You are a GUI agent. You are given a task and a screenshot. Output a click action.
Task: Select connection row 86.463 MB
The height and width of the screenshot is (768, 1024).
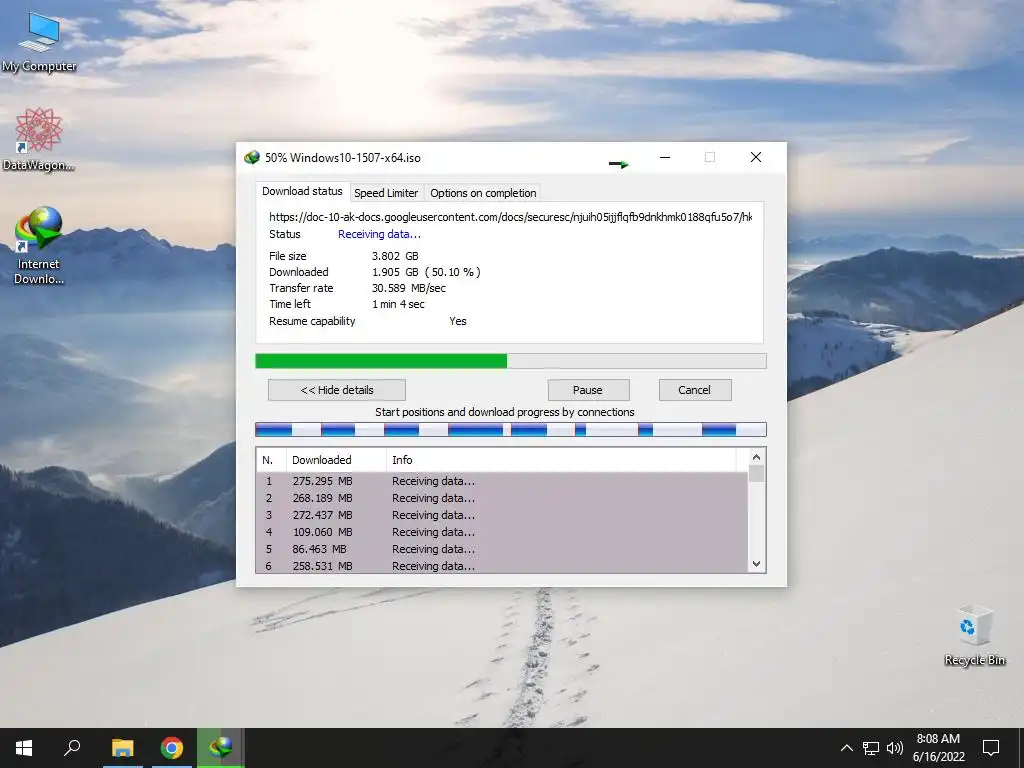pyautogui.click(x=502, y=549)
